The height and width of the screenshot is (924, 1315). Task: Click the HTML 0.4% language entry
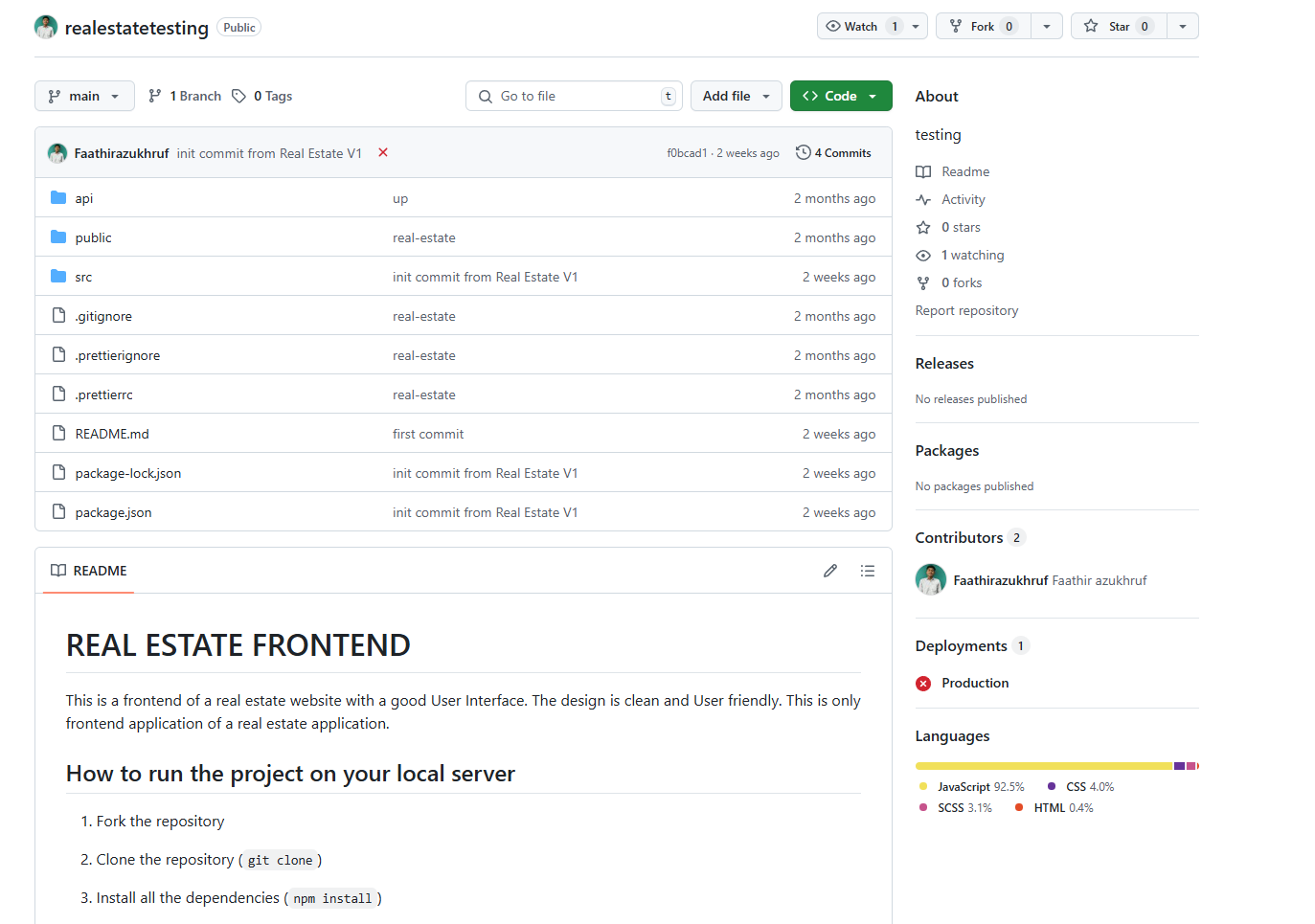(1054, 808)
